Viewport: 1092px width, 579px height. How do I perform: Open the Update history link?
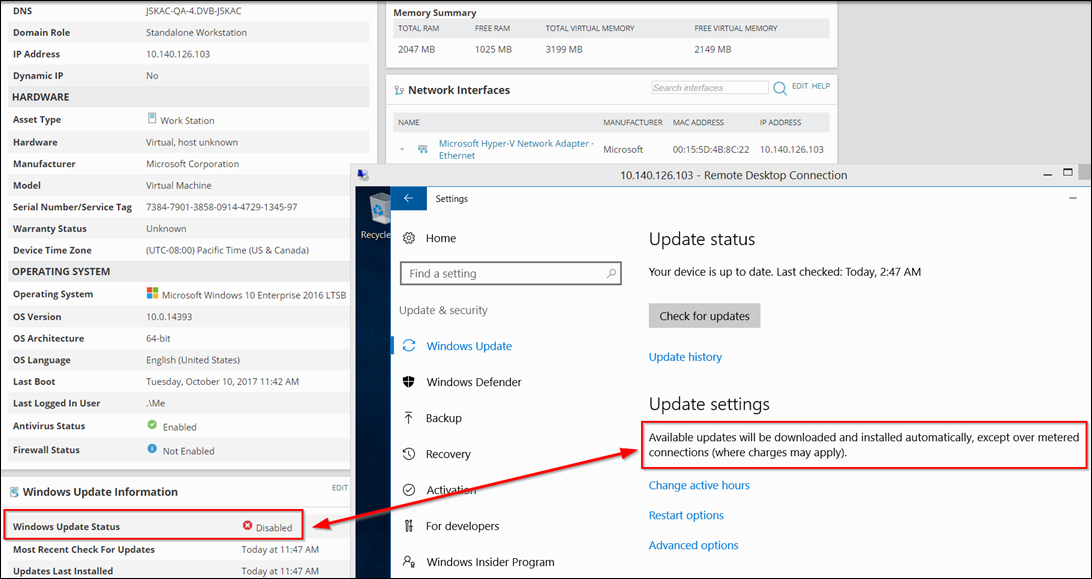tap(685, 356)
